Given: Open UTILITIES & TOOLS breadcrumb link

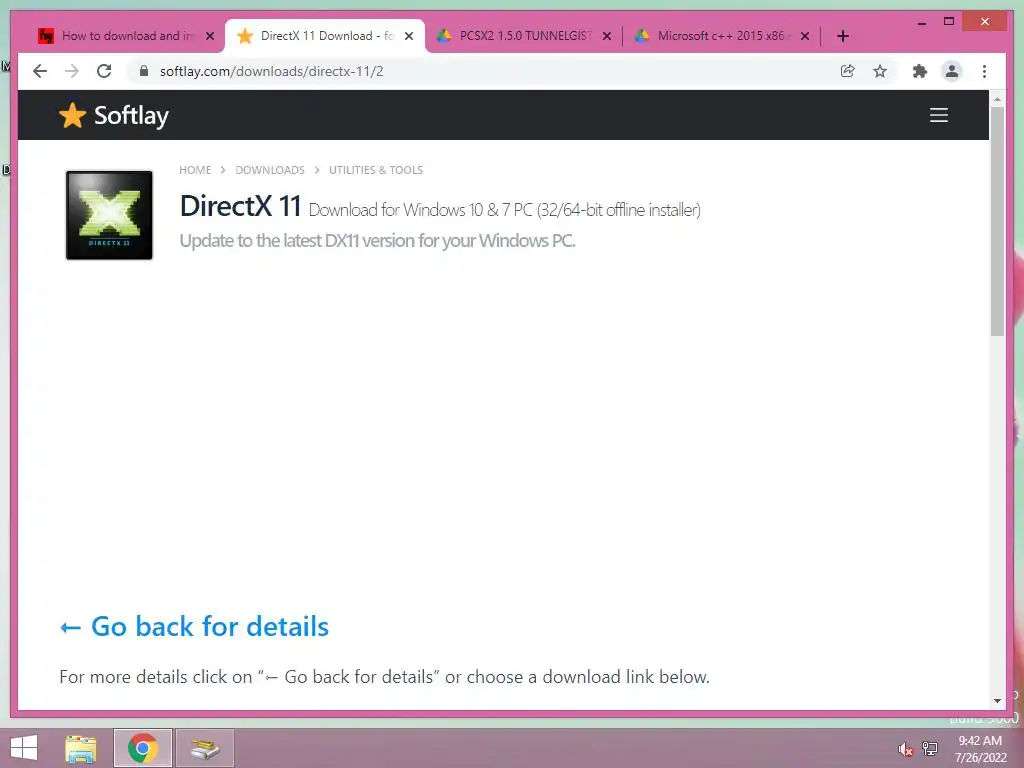Looking at the screenshot, I should pyautogui.click(x=376, y=170).
